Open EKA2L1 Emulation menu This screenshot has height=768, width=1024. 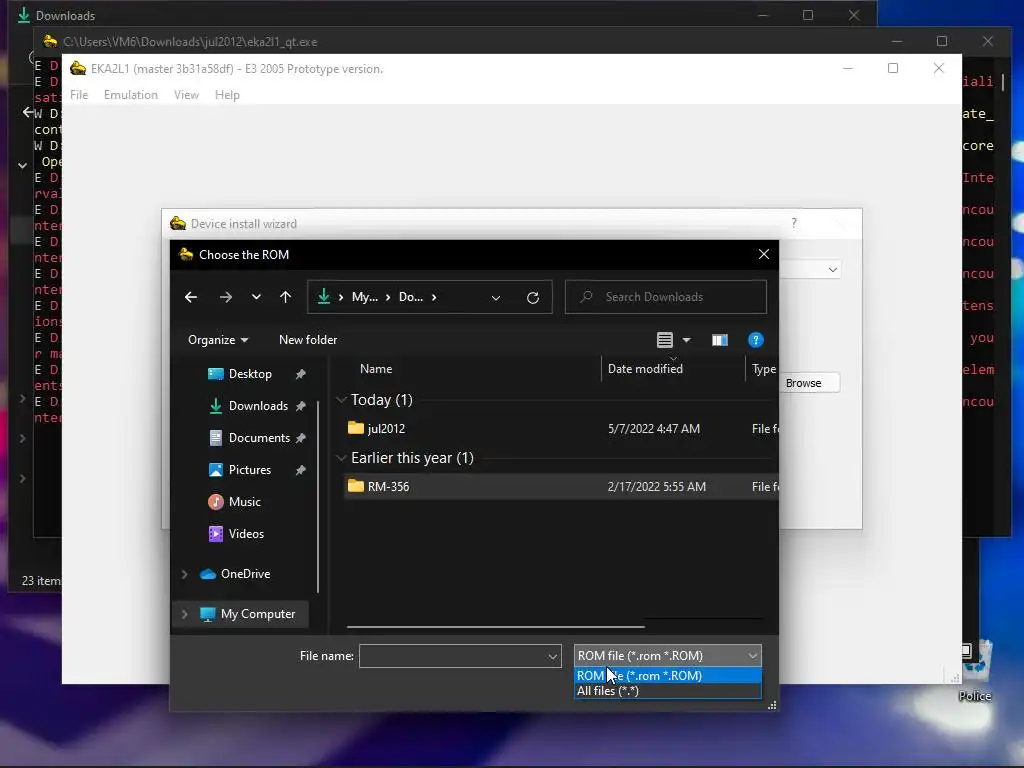(131, 95)
